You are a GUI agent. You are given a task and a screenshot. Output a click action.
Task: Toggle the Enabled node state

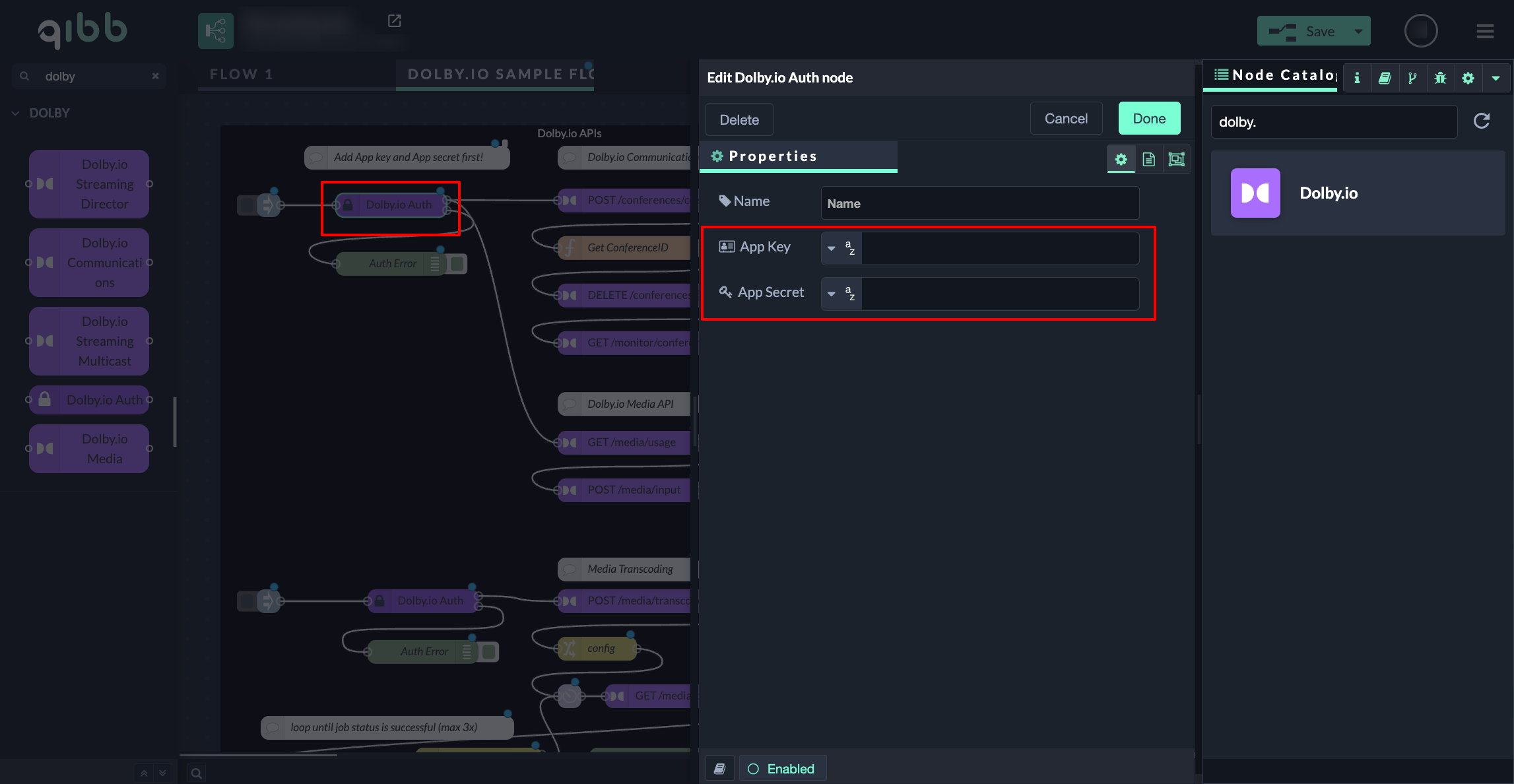pyautogui.click(x=781, y=769)
